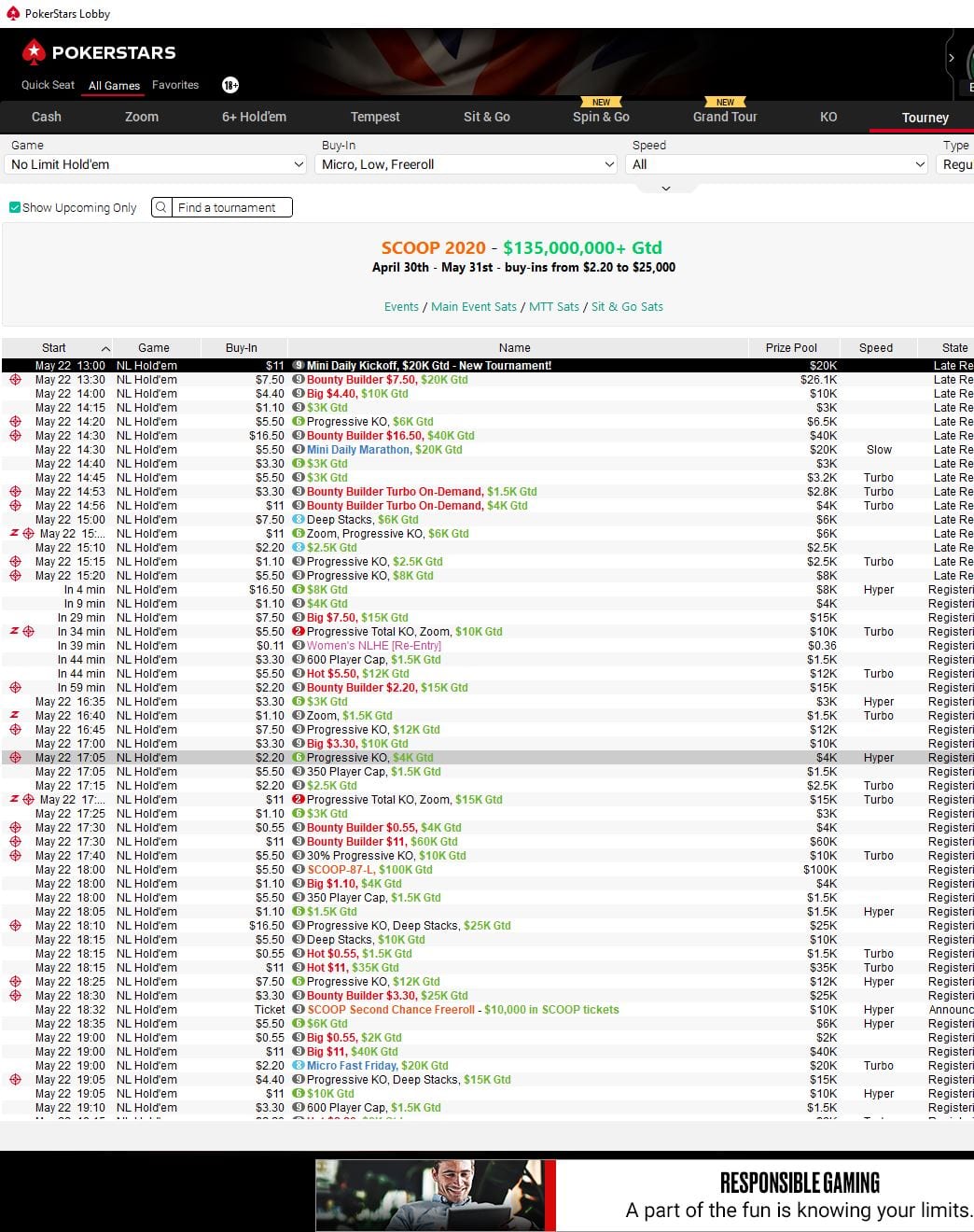Image resolution: width=974 pixels, height=1232 pixels.
Task: Click the bounty target icon on the Bounty Builder $7.50 row
Action: [x=15, y=380]
